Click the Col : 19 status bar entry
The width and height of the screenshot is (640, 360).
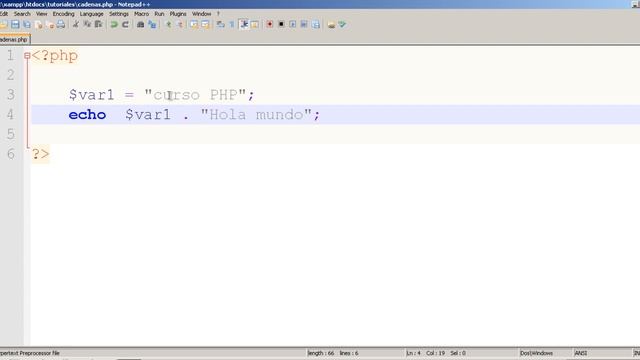[x=436, y=353]
